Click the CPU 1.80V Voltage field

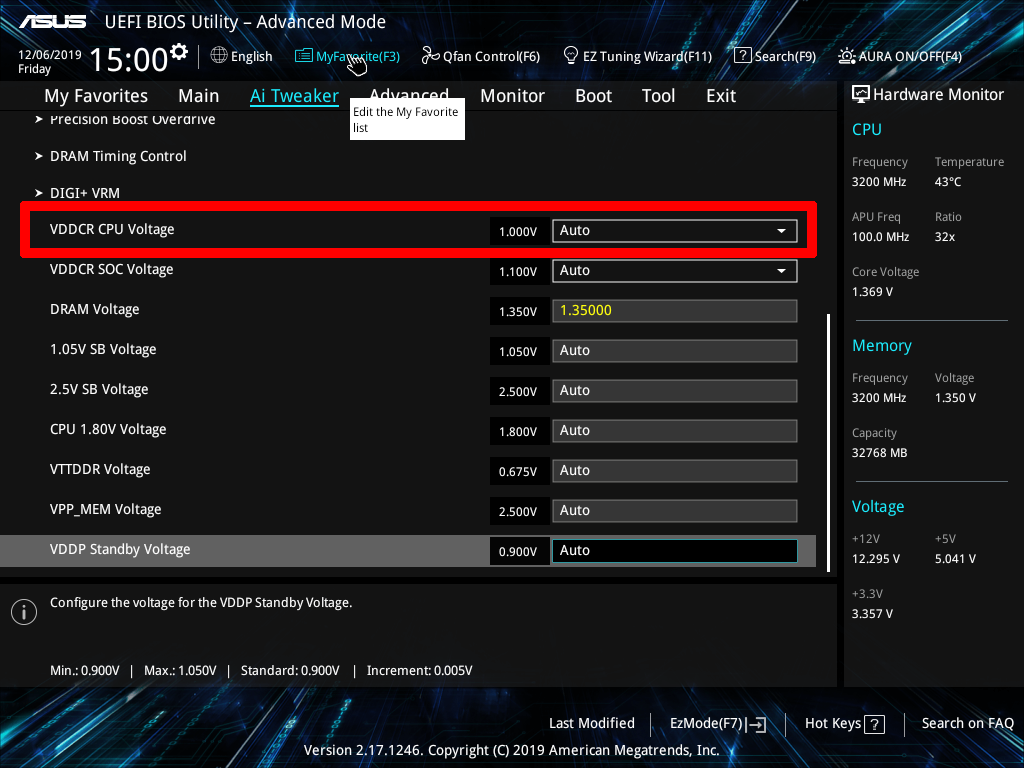(x=675, y=431)
